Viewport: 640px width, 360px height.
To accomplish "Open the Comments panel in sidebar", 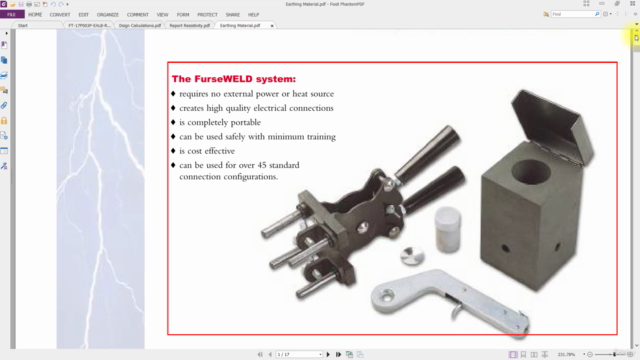I will tap(4, 91).
